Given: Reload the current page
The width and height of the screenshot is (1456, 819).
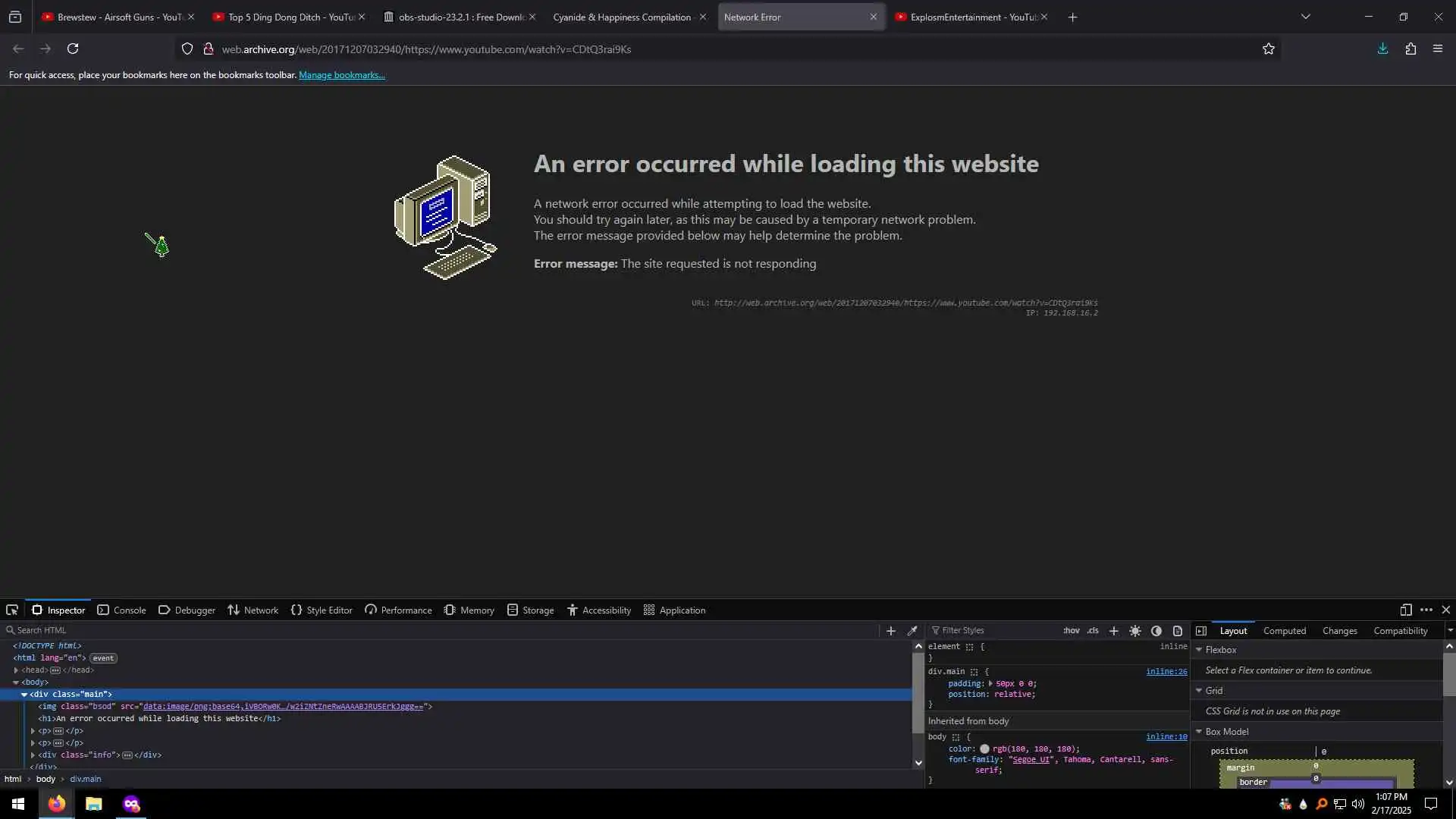Looking at the screenshot, I should pyautogui.click(x=73, y=49).
